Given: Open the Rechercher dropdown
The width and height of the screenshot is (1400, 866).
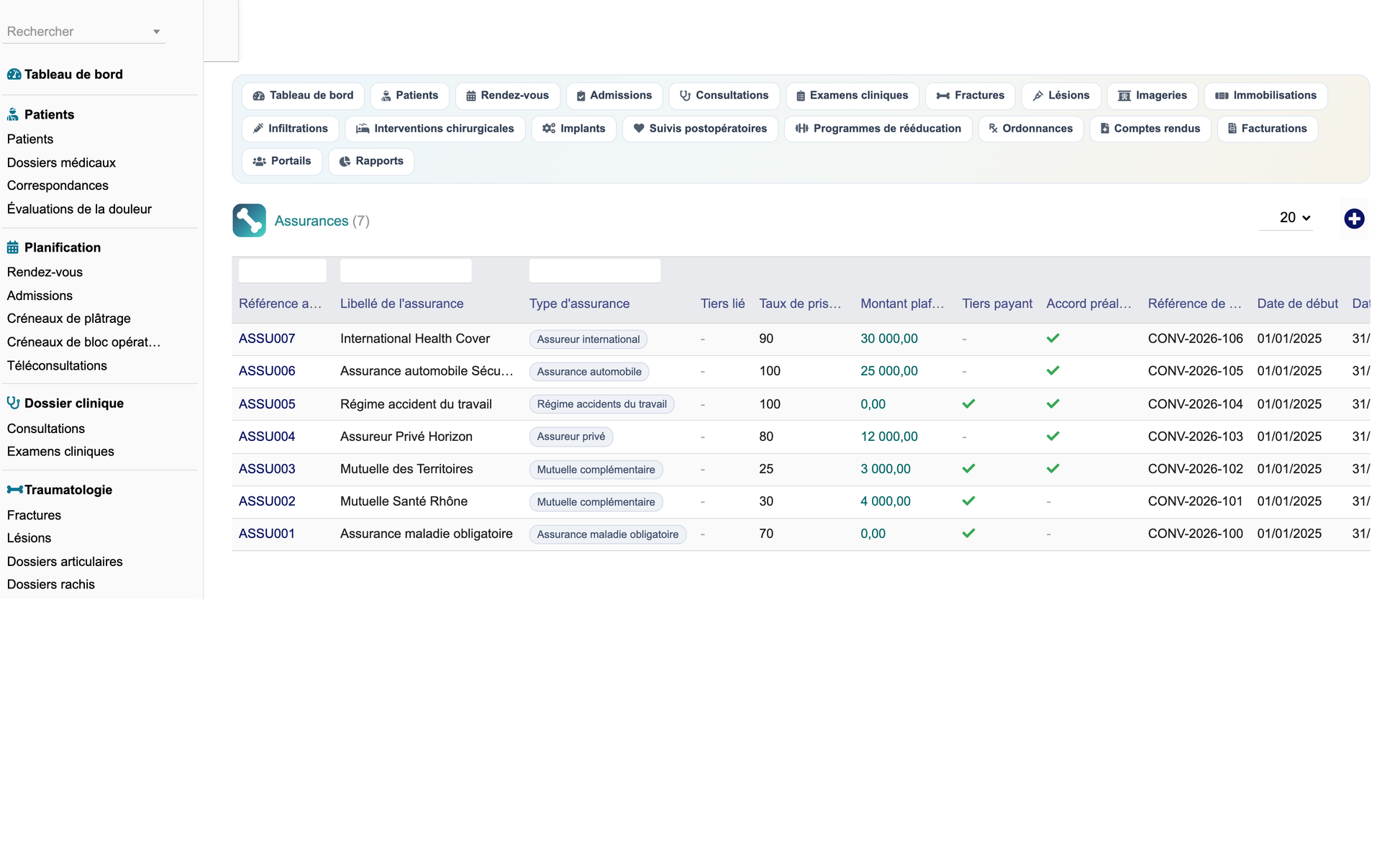Looking at the screenshot, I should click(x=83, y=32).
